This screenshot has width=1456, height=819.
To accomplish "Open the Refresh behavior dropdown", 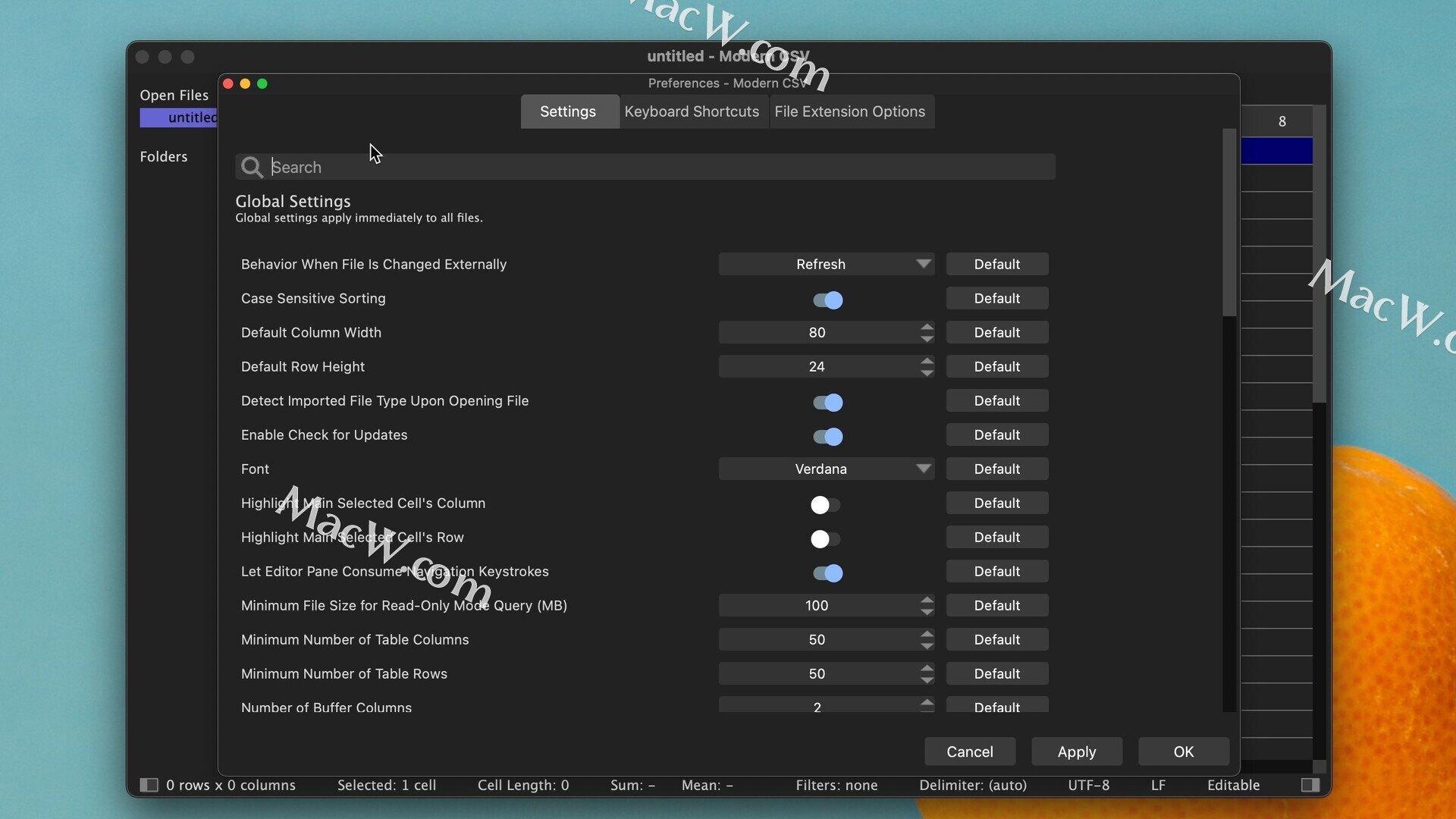I will click(x=827, y=264).
